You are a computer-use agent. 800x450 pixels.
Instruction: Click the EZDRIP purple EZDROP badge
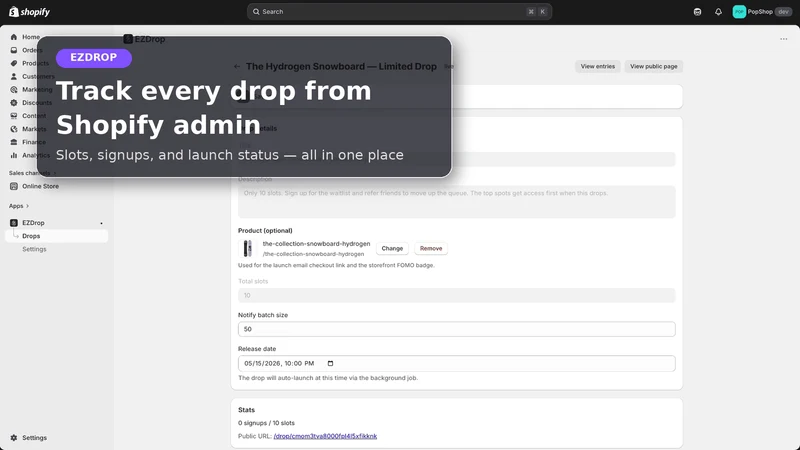94,58
